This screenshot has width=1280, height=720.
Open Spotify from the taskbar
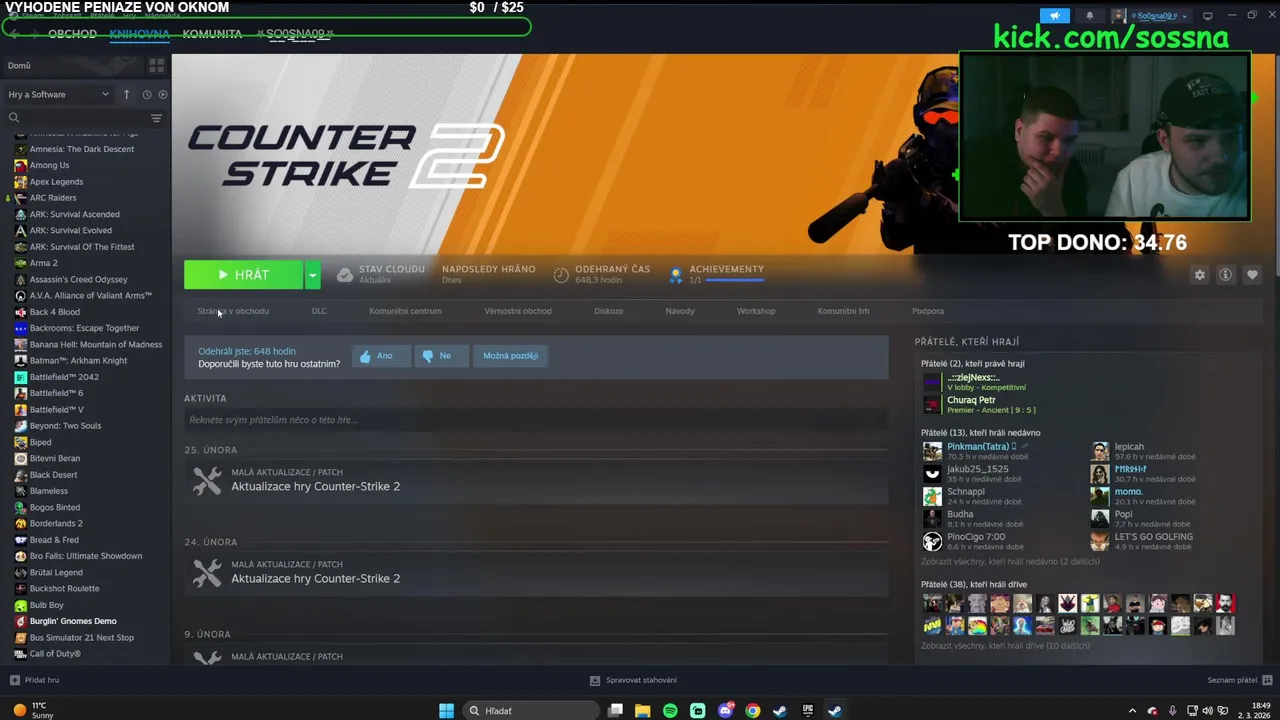670,711
